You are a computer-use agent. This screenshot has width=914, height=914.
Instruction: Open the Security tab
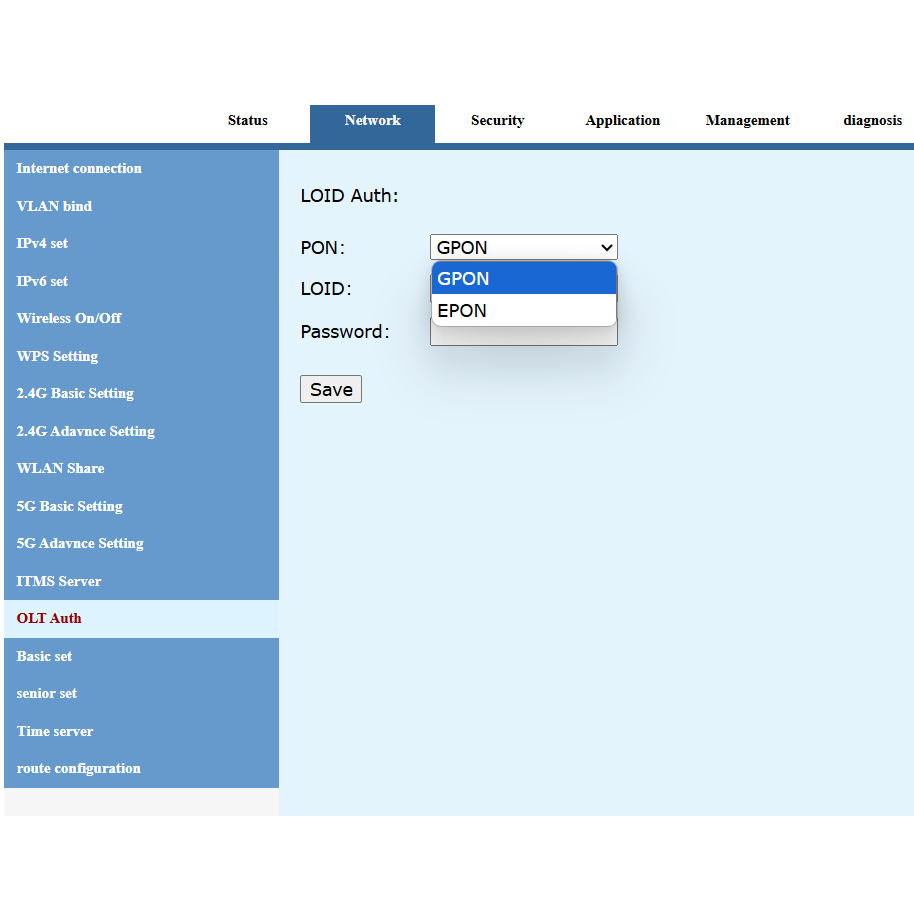(497, 121)
